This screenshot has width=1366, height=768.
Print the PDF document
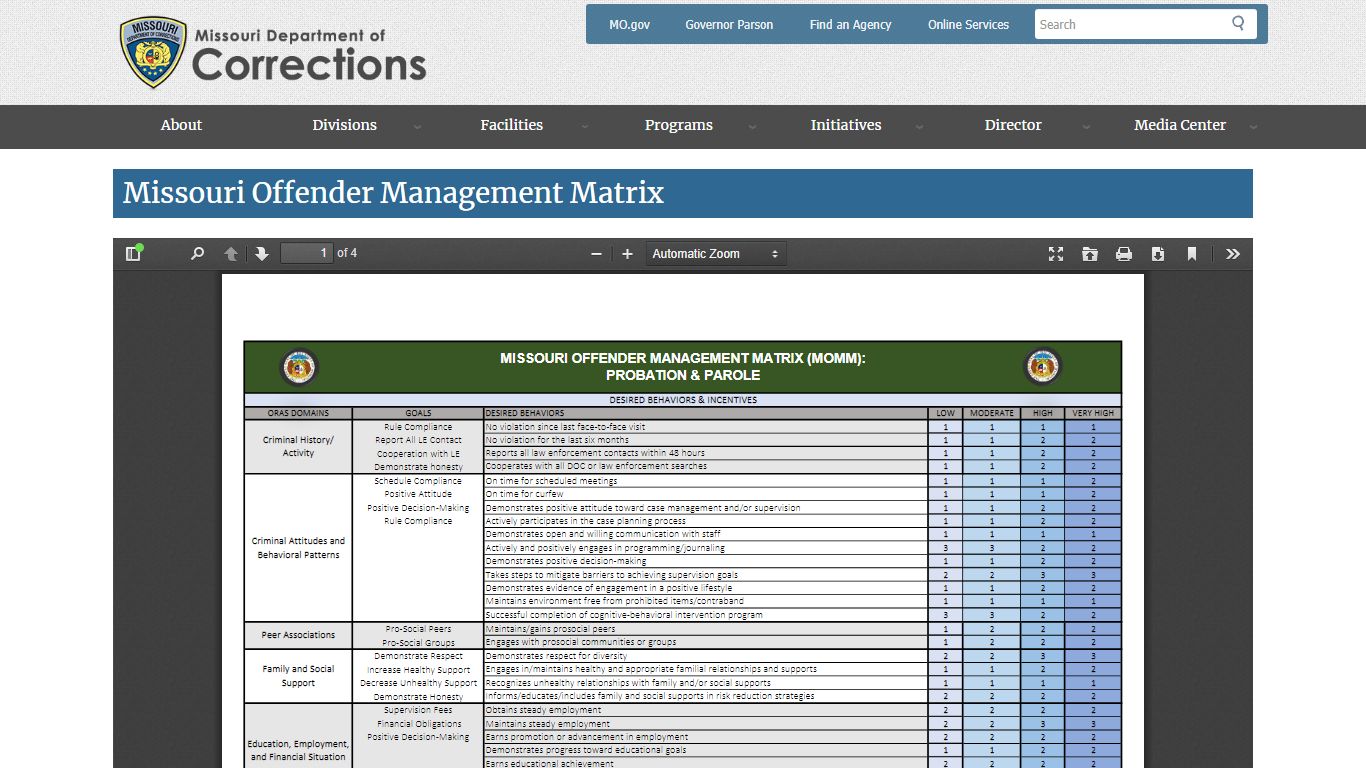click(1124, 254)
